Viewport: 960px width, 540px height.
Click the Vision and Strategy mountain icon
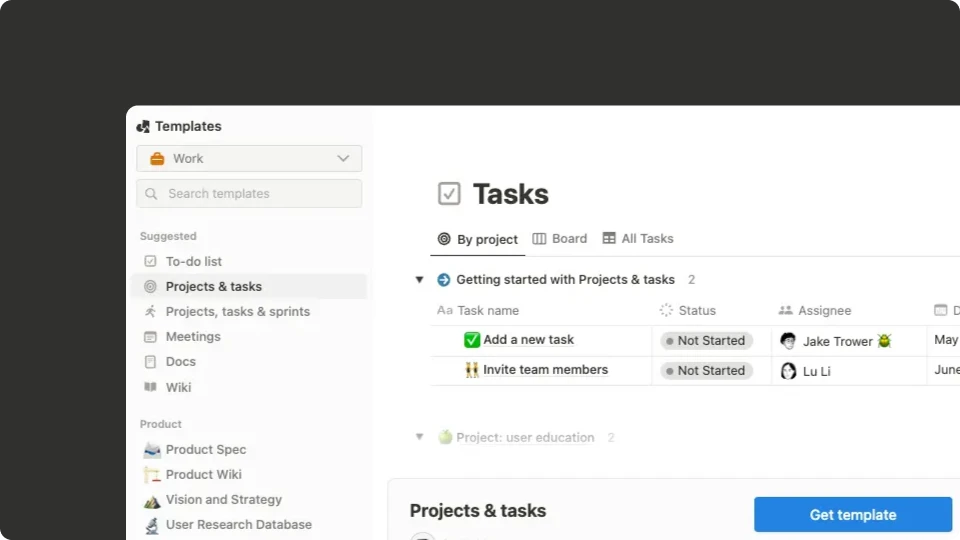[152, 501]
